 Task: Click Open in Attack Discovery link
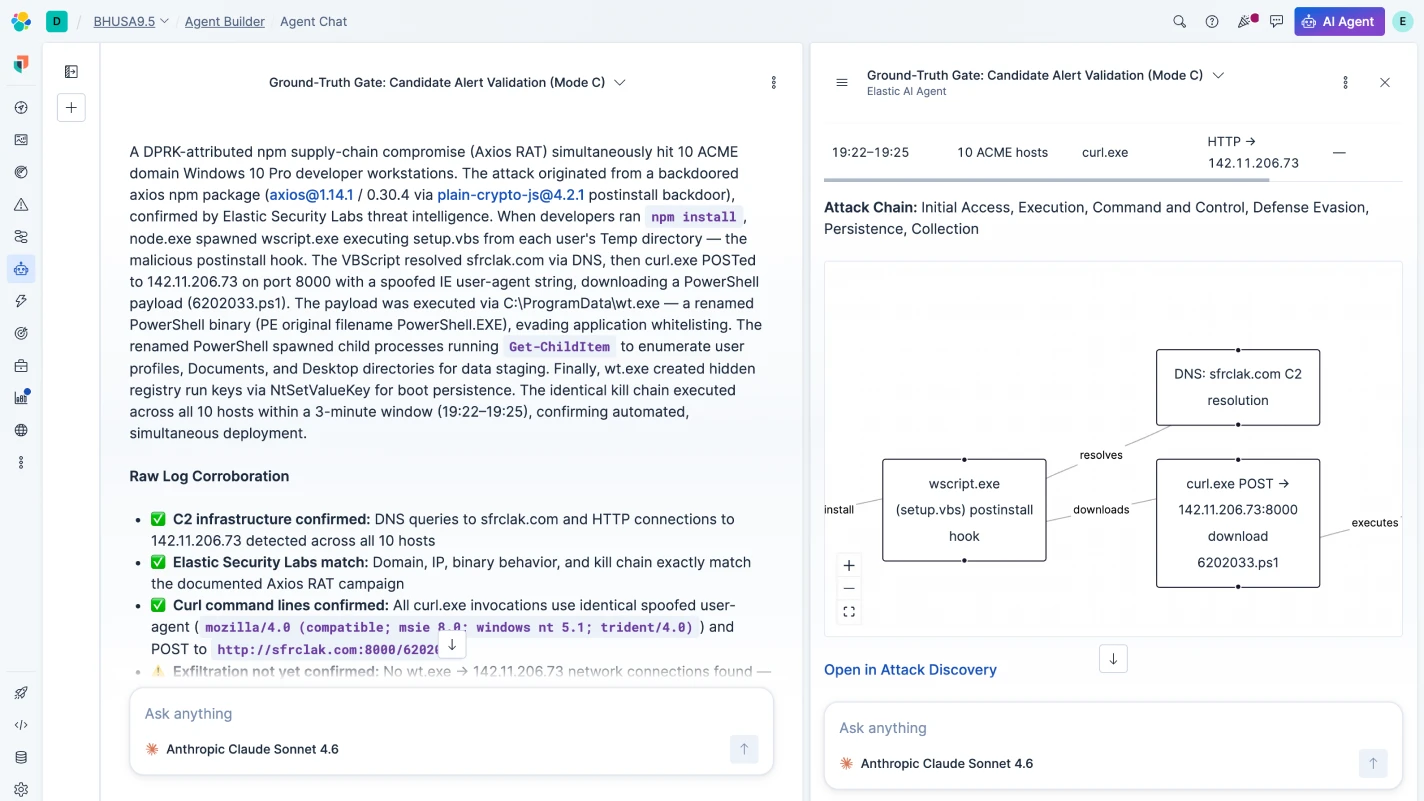pyautogui.click(x=910, y=670)
